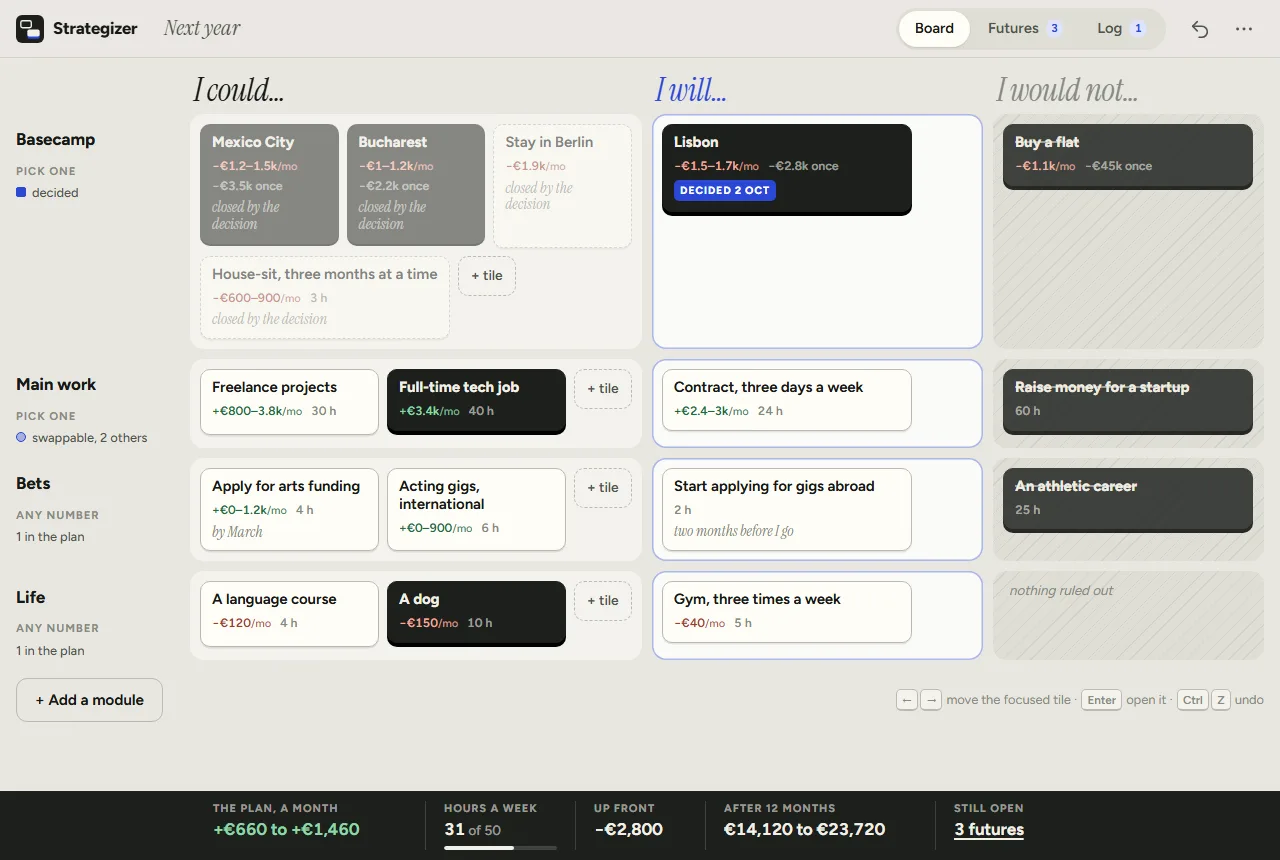
Task: Select the Raise money for a startup tile
Action: 1128,401
